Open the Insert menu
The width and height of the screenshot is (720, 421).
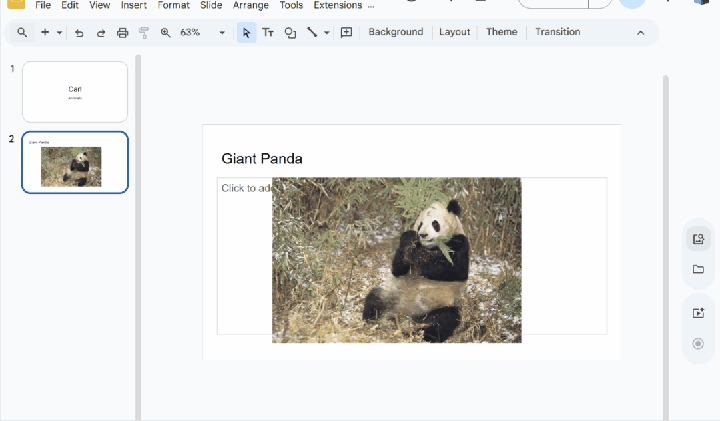[x=134, y=5]
